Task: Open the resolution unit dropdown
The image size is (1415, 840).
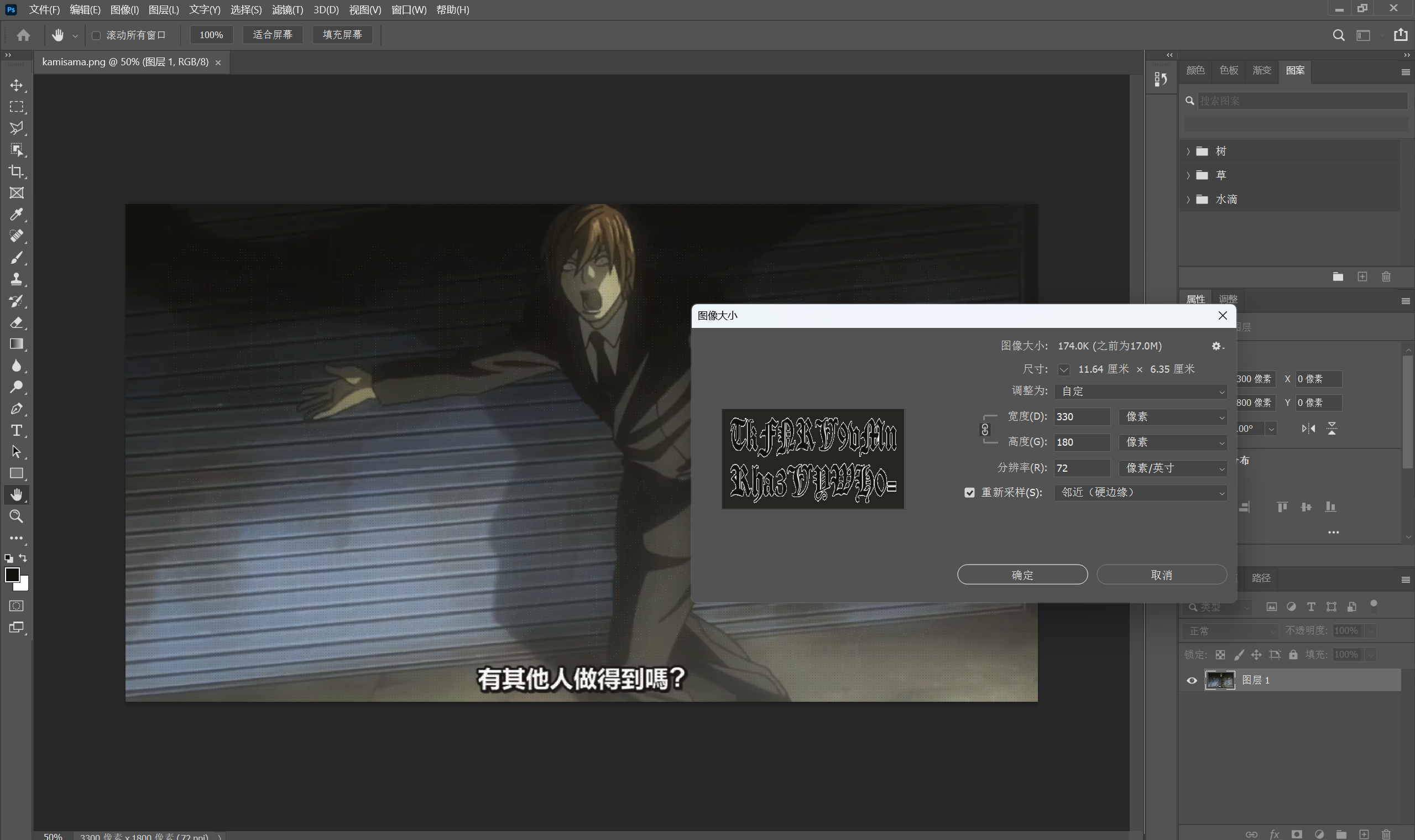Action: (1173, 468)
